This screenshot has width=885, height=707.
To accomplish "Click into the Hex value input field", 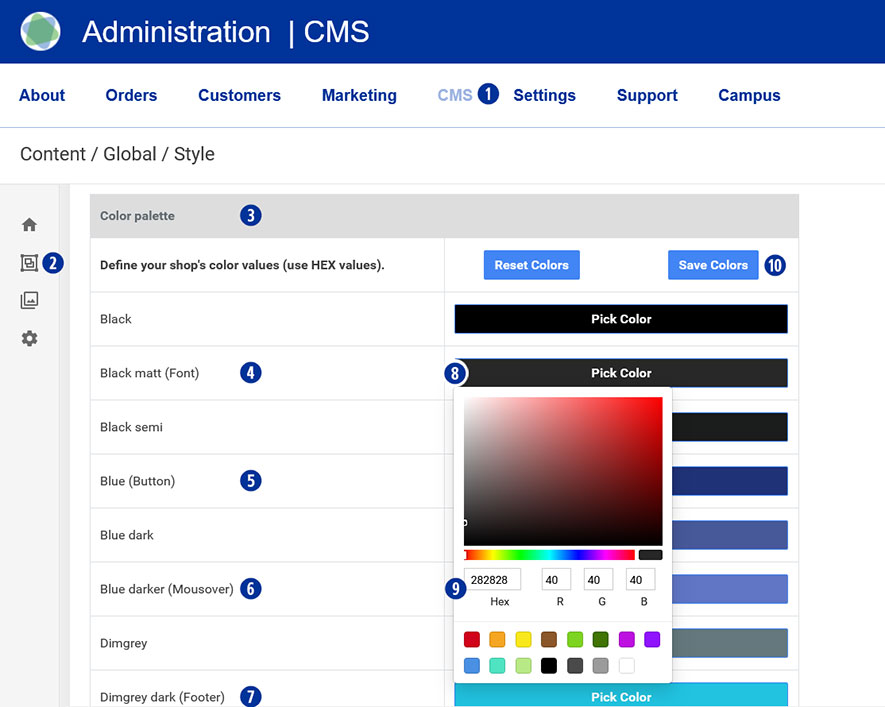I will coord(493,580).
